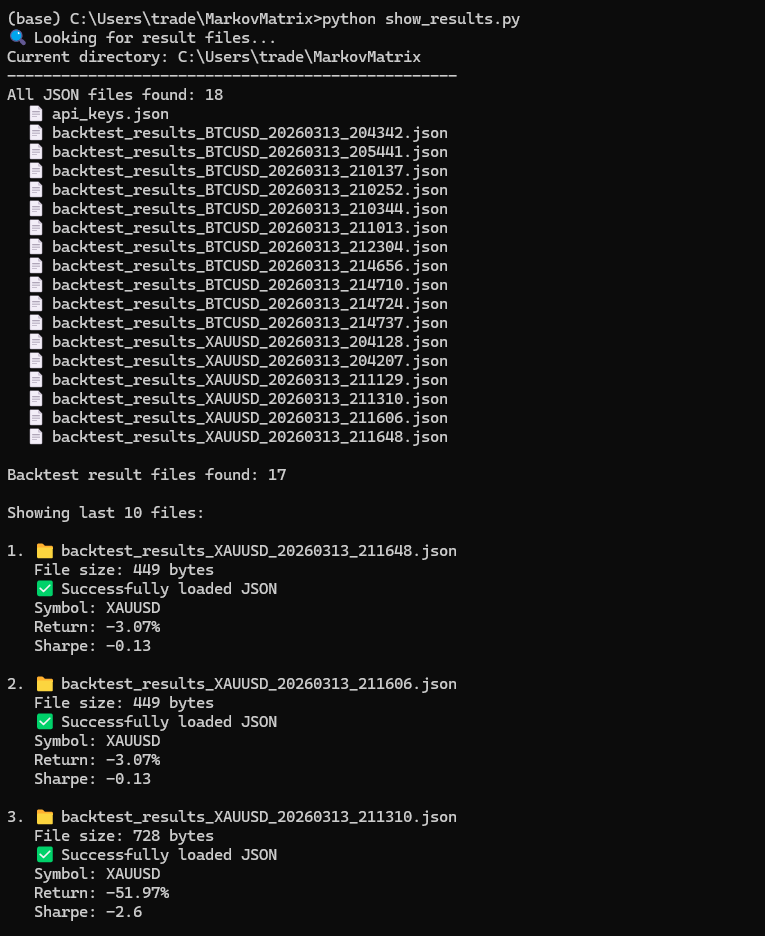Click the file icon beside backtest_results_BTCUSD_20260313_204342.json

pyautogui.click(x=36, y=133)
